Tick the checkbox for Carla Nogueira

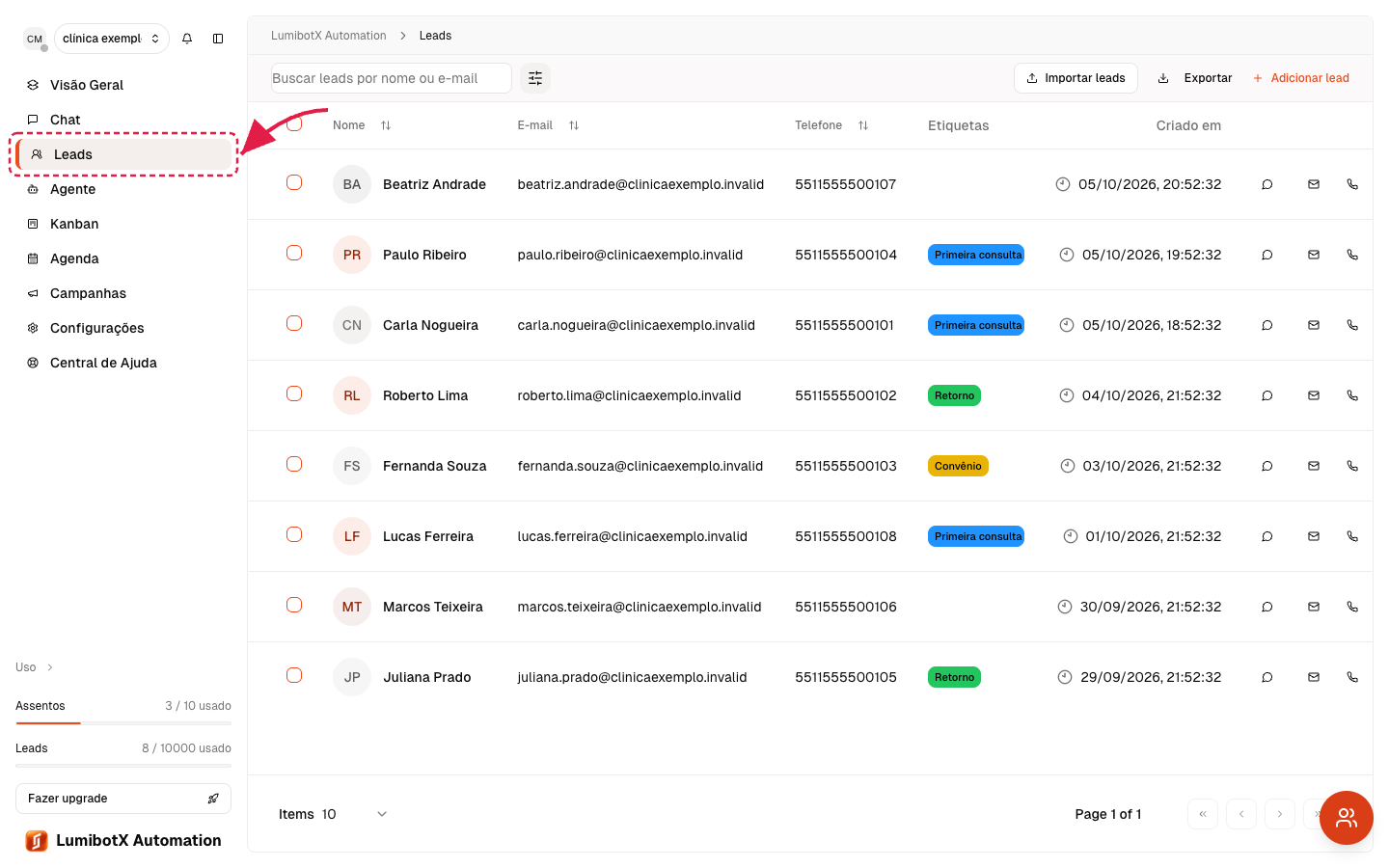tap(294, 323)
